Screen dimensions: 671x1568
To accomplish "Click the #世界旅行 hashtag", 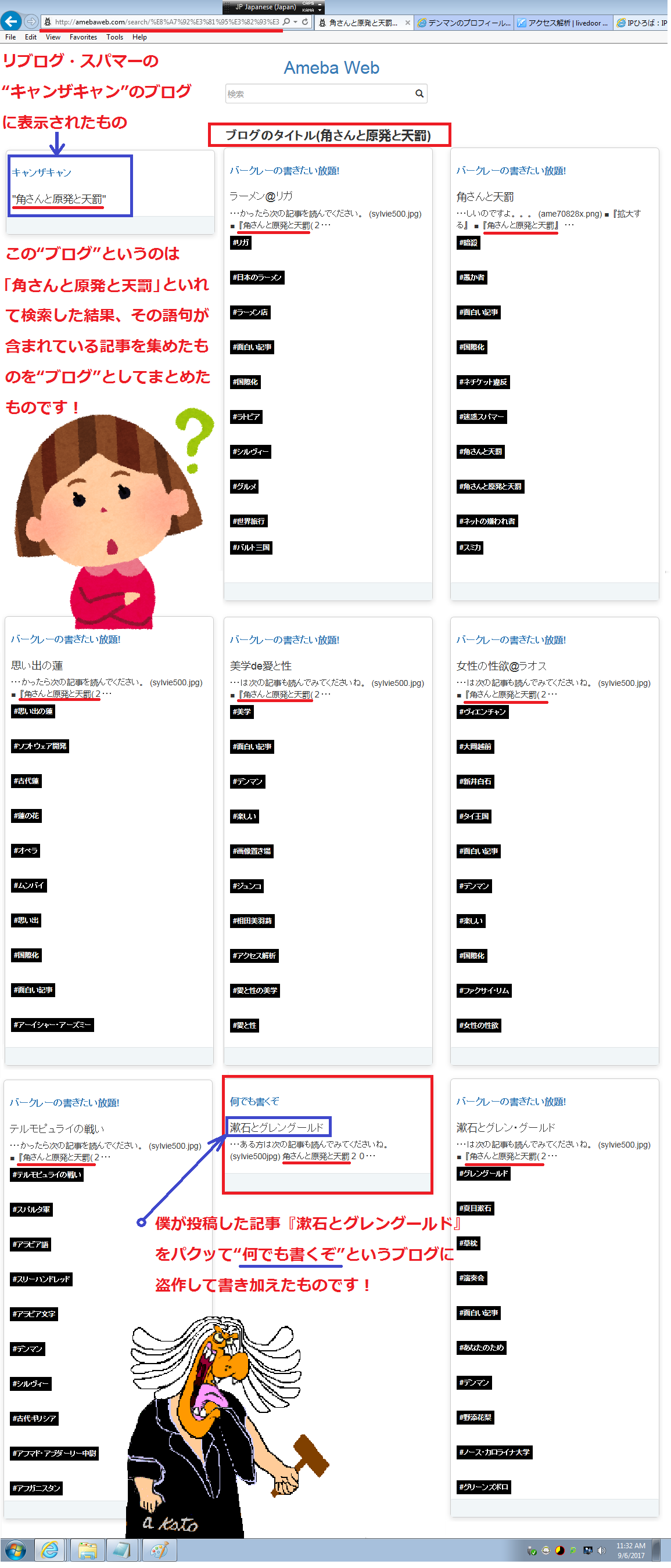I will [249, 520].
